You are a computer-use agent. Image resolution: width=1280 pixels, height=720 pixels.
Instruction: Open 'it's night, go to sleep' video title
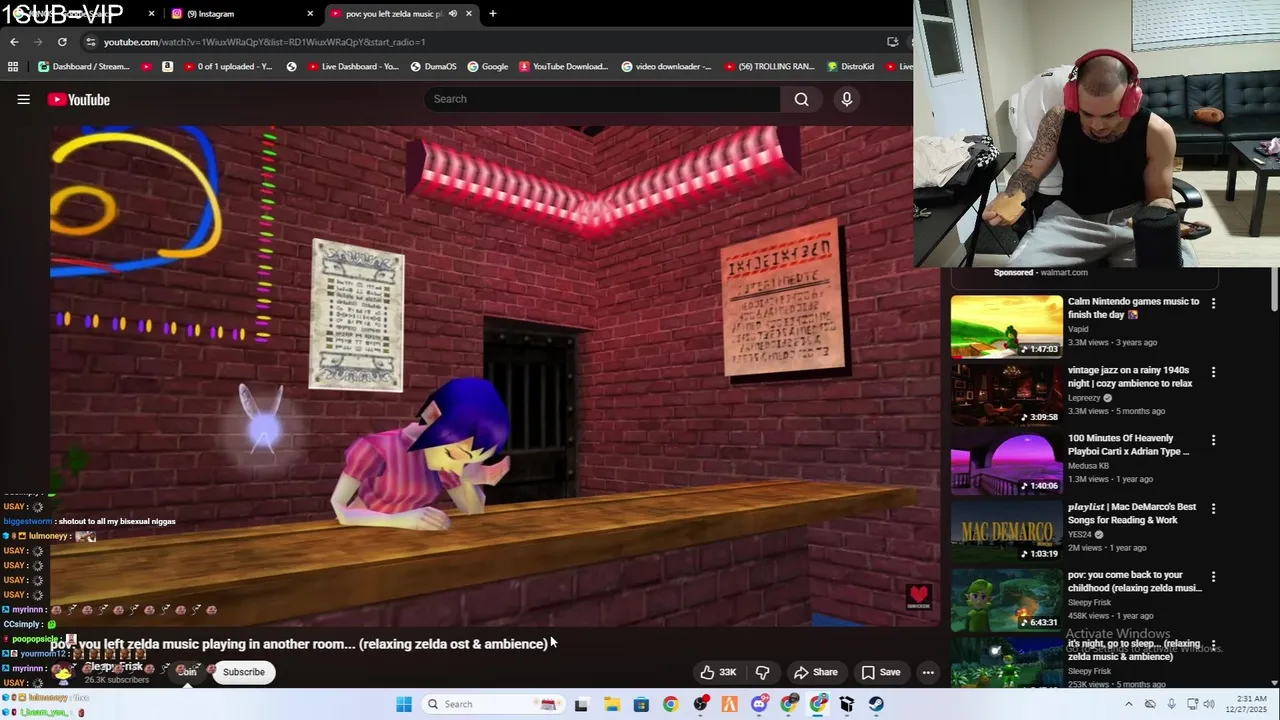(1134, 650)
